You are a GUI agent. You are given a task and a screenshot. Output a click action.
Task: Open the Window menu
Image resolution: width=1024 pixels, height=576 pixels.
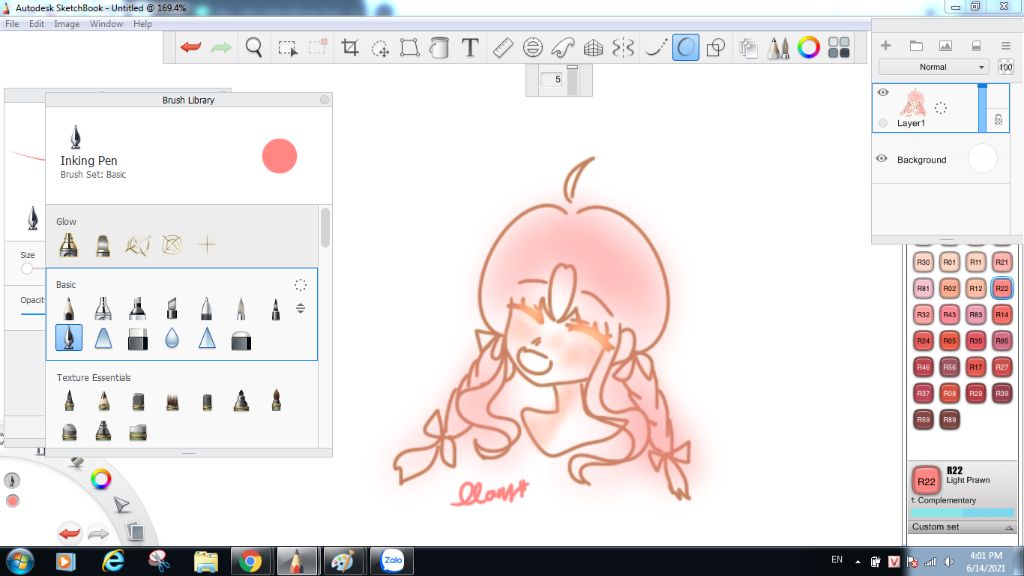[106, 24]
